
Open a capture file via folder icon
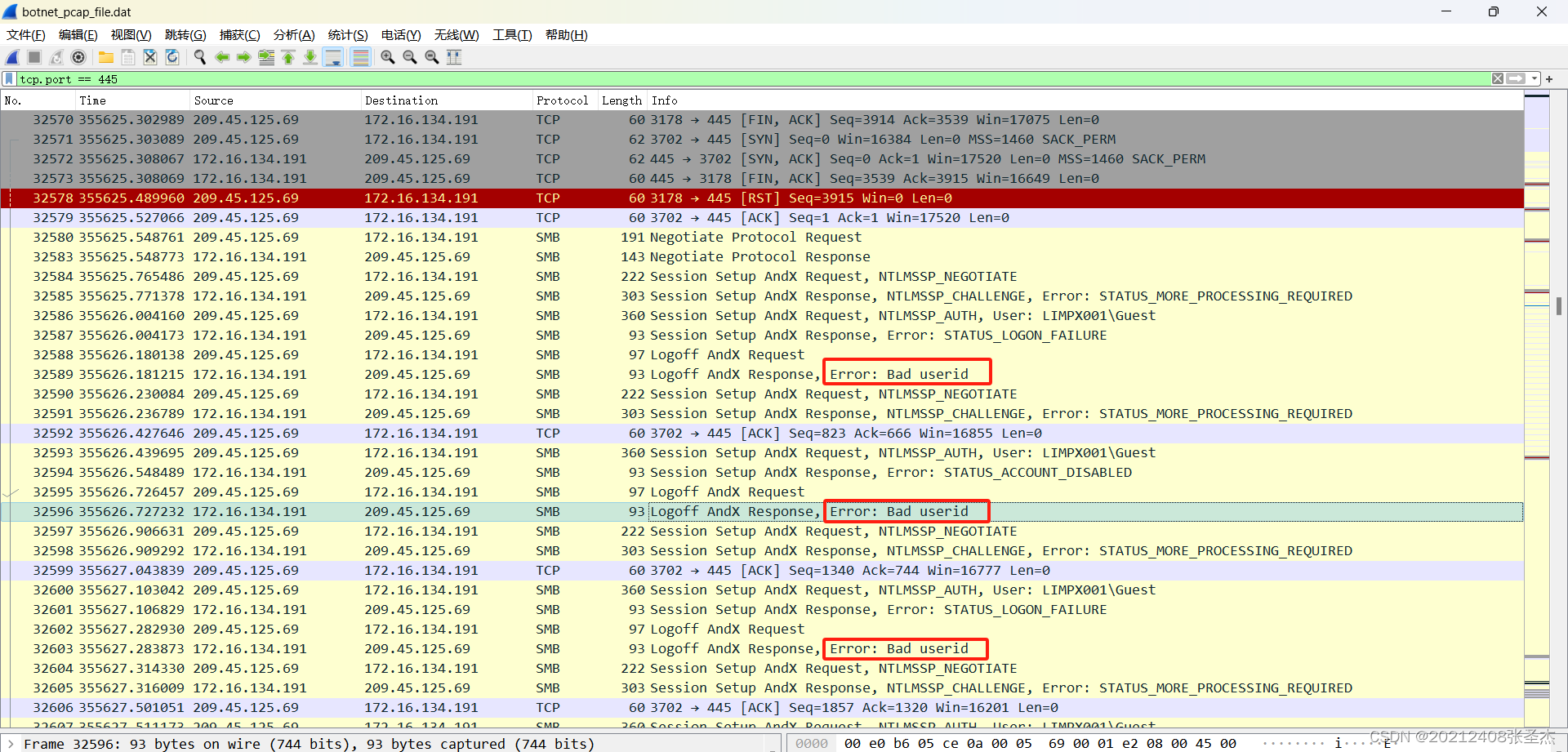pyautogui.click(x=106, y=57)
